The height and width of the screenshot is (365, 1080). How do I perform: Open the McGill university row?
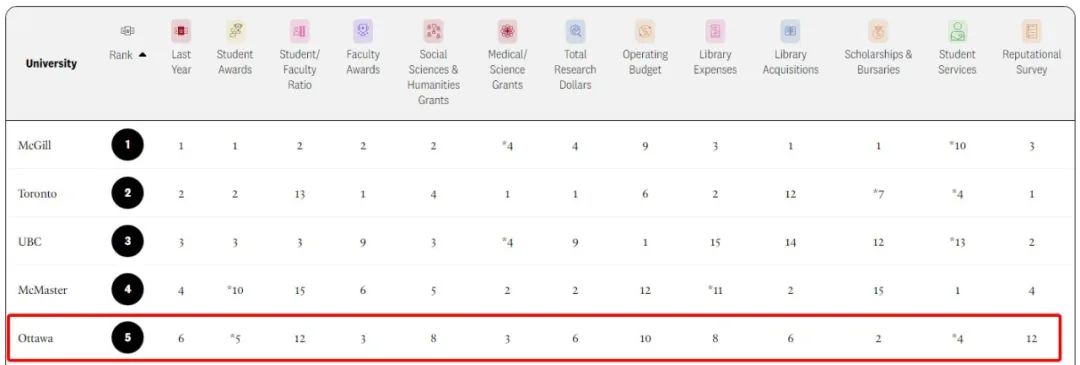540,145
